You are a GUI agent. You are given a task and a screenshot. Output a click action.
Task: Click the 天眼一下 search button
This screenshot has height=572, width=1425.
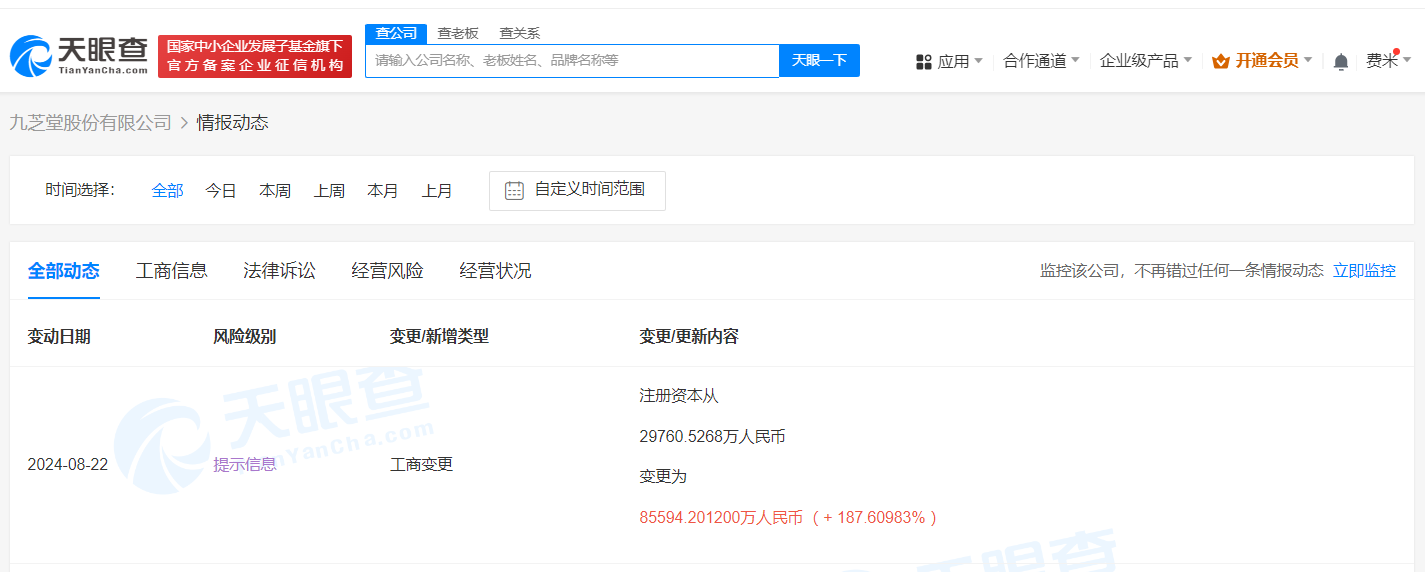[819, 61]
